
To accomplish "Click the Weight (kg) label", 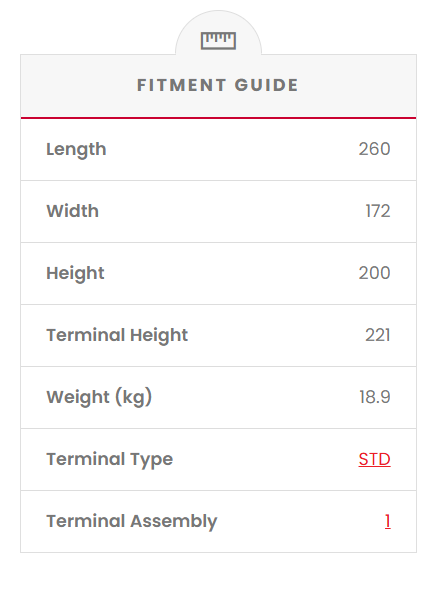I will [x=99, y=397].
